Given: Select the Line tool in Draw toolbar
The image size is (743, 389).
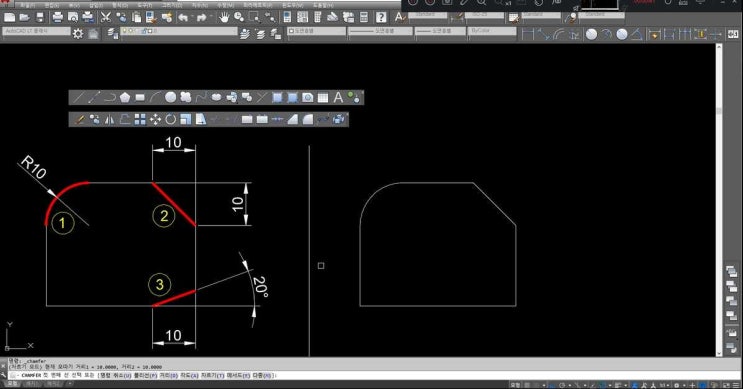Looking at the screenshot, I should (79, 98).
